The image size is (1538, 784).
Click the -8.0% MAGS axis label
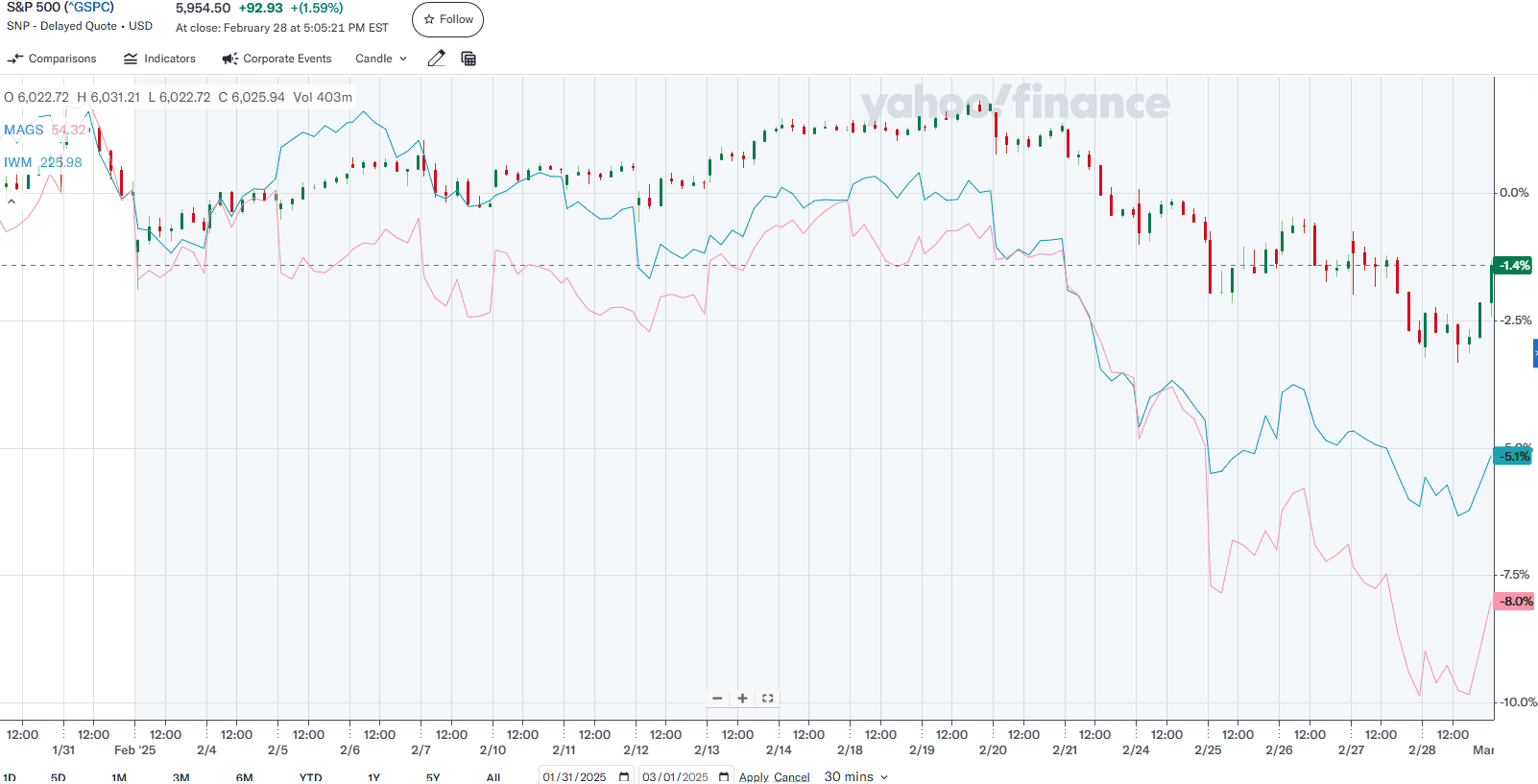(x=1515, y=602)
